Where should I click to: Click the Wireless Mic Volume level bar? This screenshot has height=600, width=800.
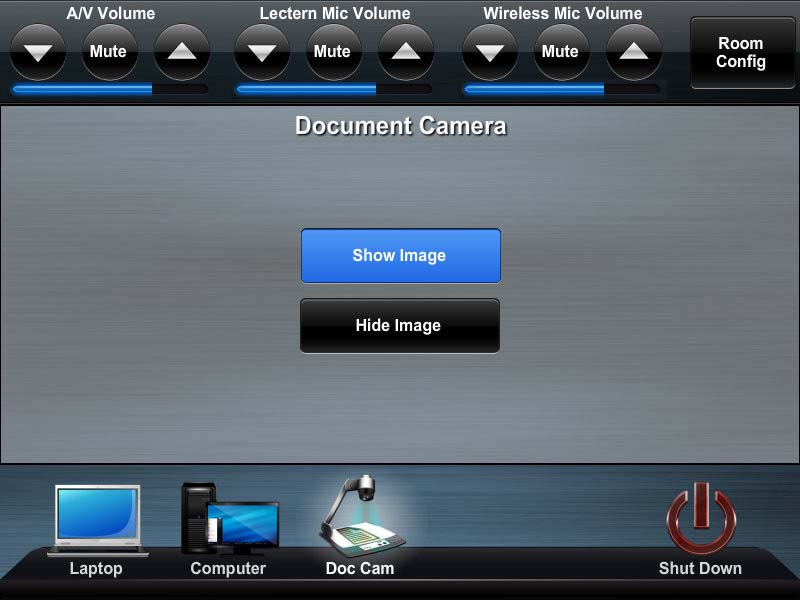(x=562, y=89)
